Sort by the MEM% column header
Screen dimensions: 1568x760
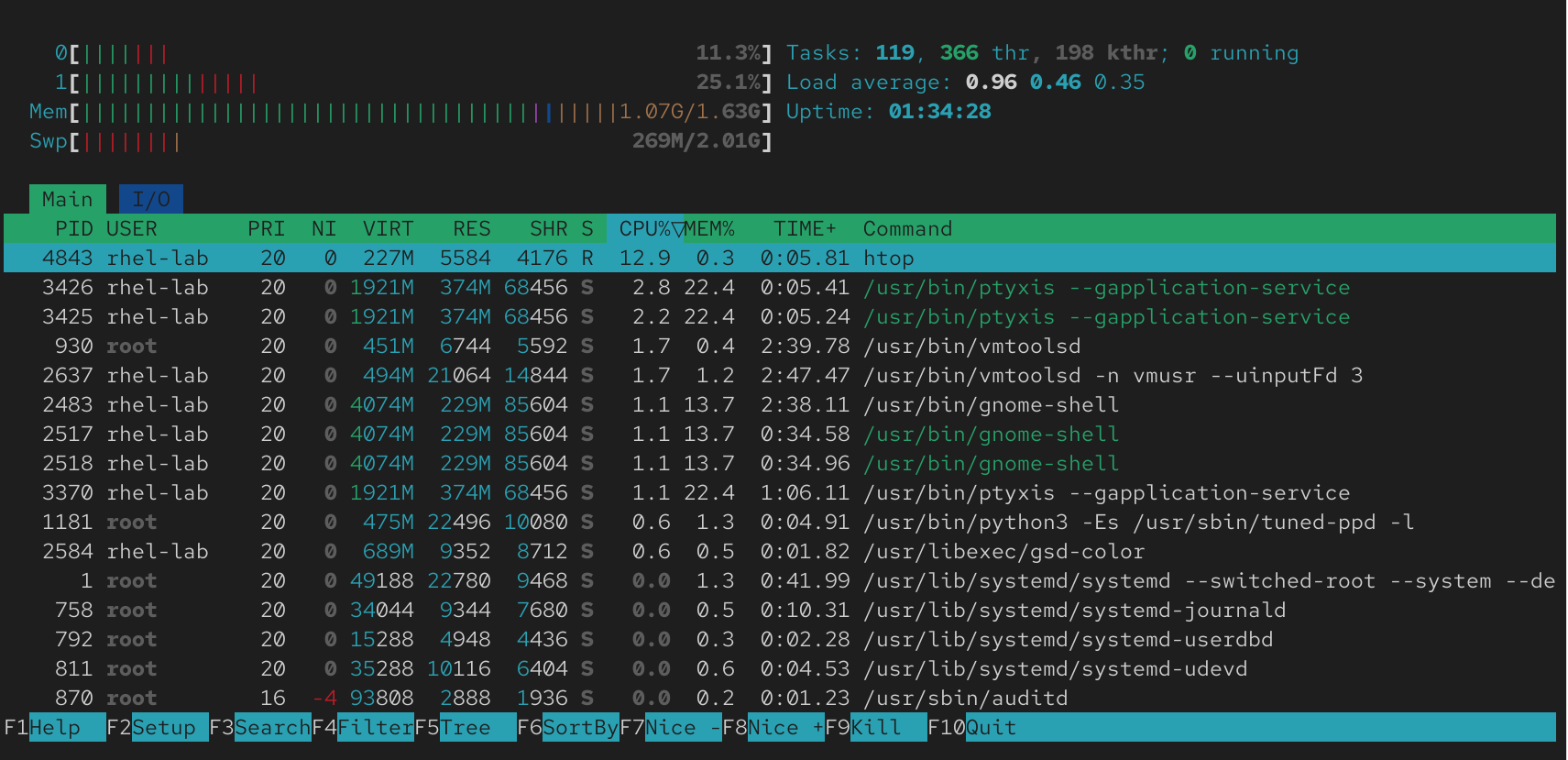point(709,228)
